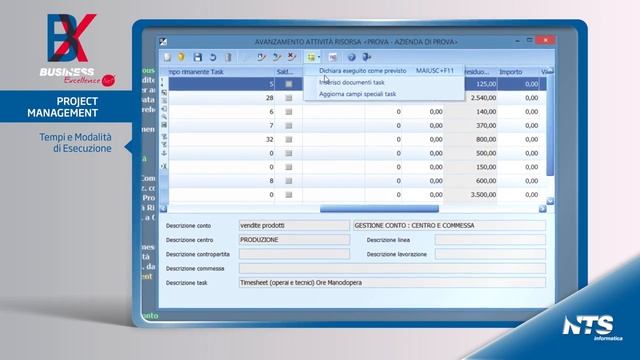The image size is (640, 360).
Task: Click the middle pencil edit toolbar icon
Action: coord(277,57)
